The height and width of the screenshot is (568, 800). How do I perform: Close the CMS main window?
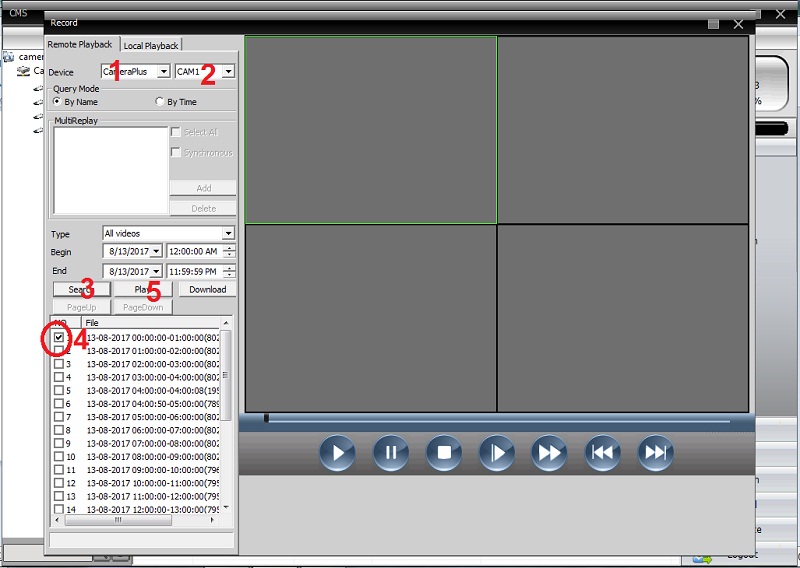(781, 14)
